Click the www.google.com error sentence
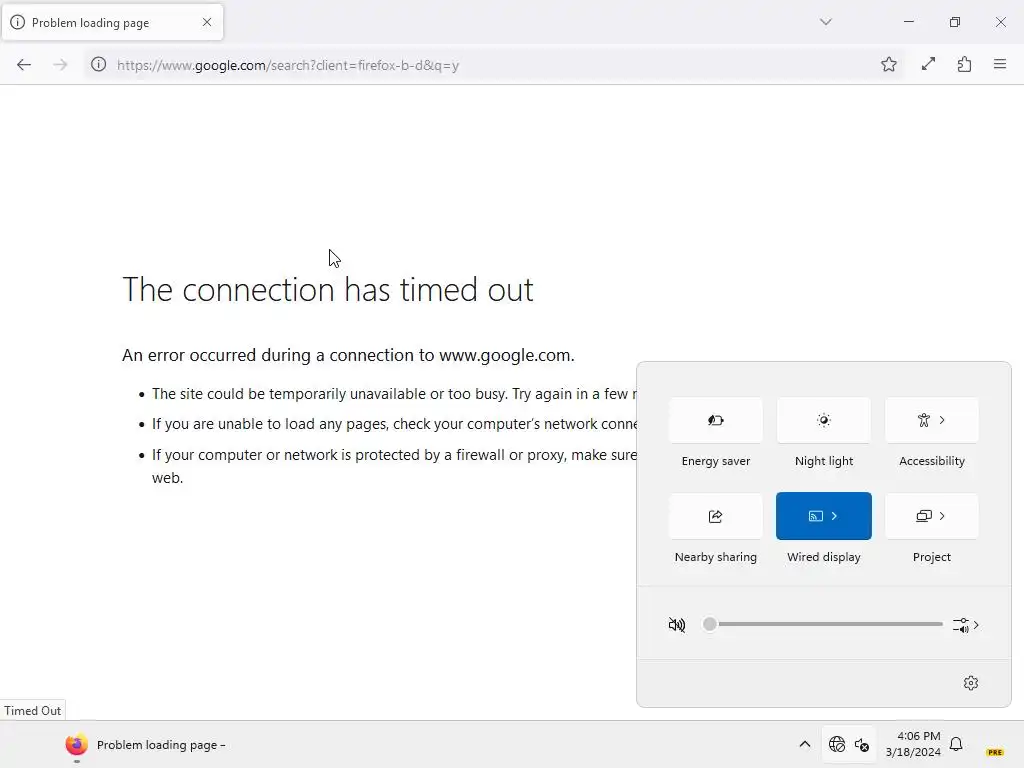This screenshot has height=768, width=1024. click(x=348, y=355)
